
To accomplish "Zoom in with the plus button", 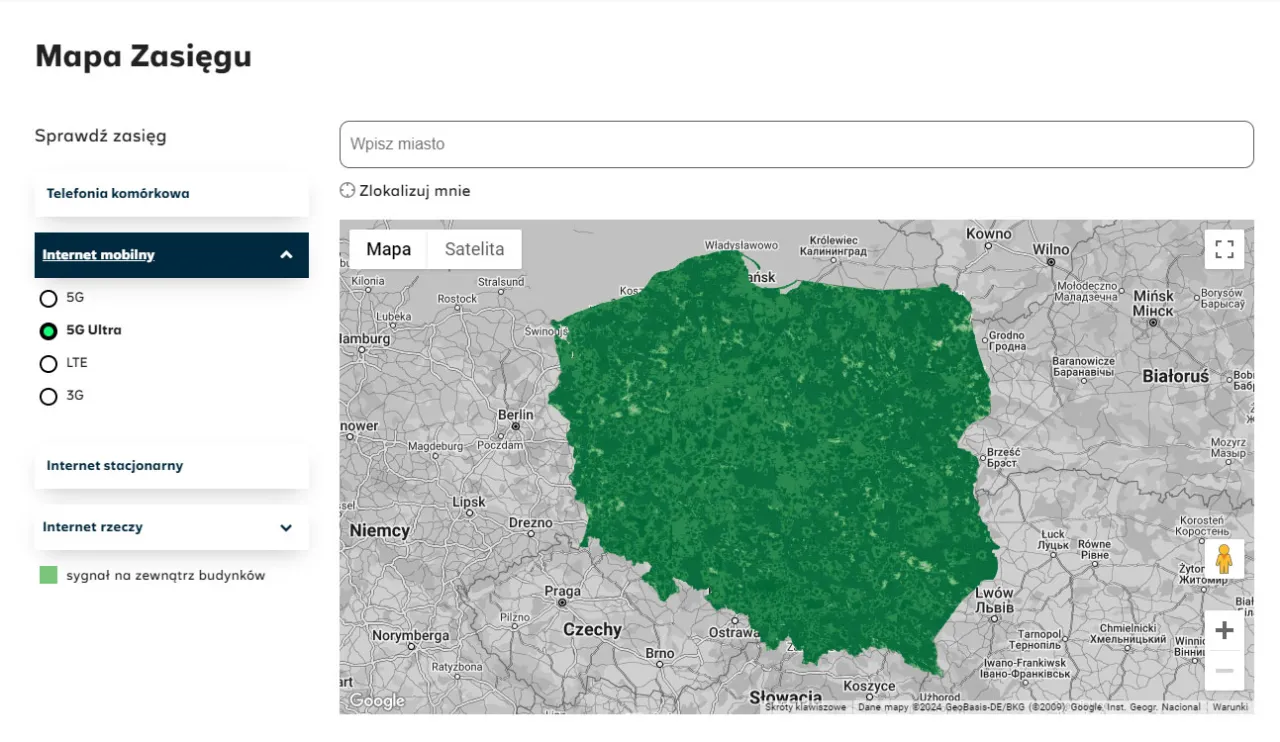I will coord(1224,631).
